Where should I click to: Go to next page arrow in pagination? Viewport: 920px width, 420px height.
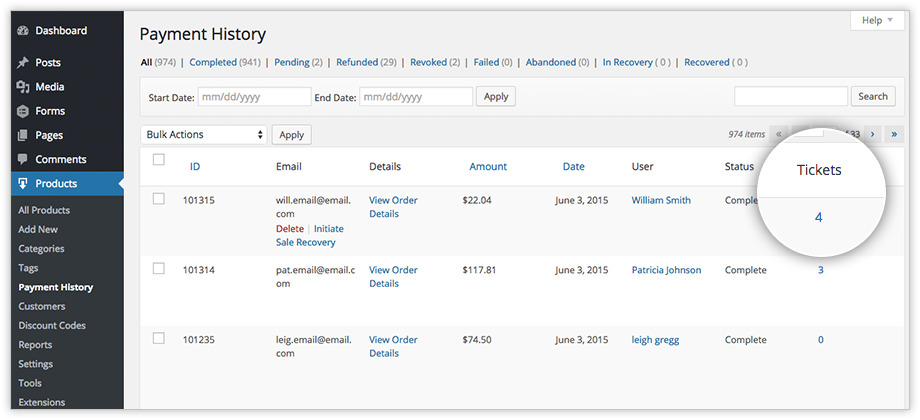(872, 134)
